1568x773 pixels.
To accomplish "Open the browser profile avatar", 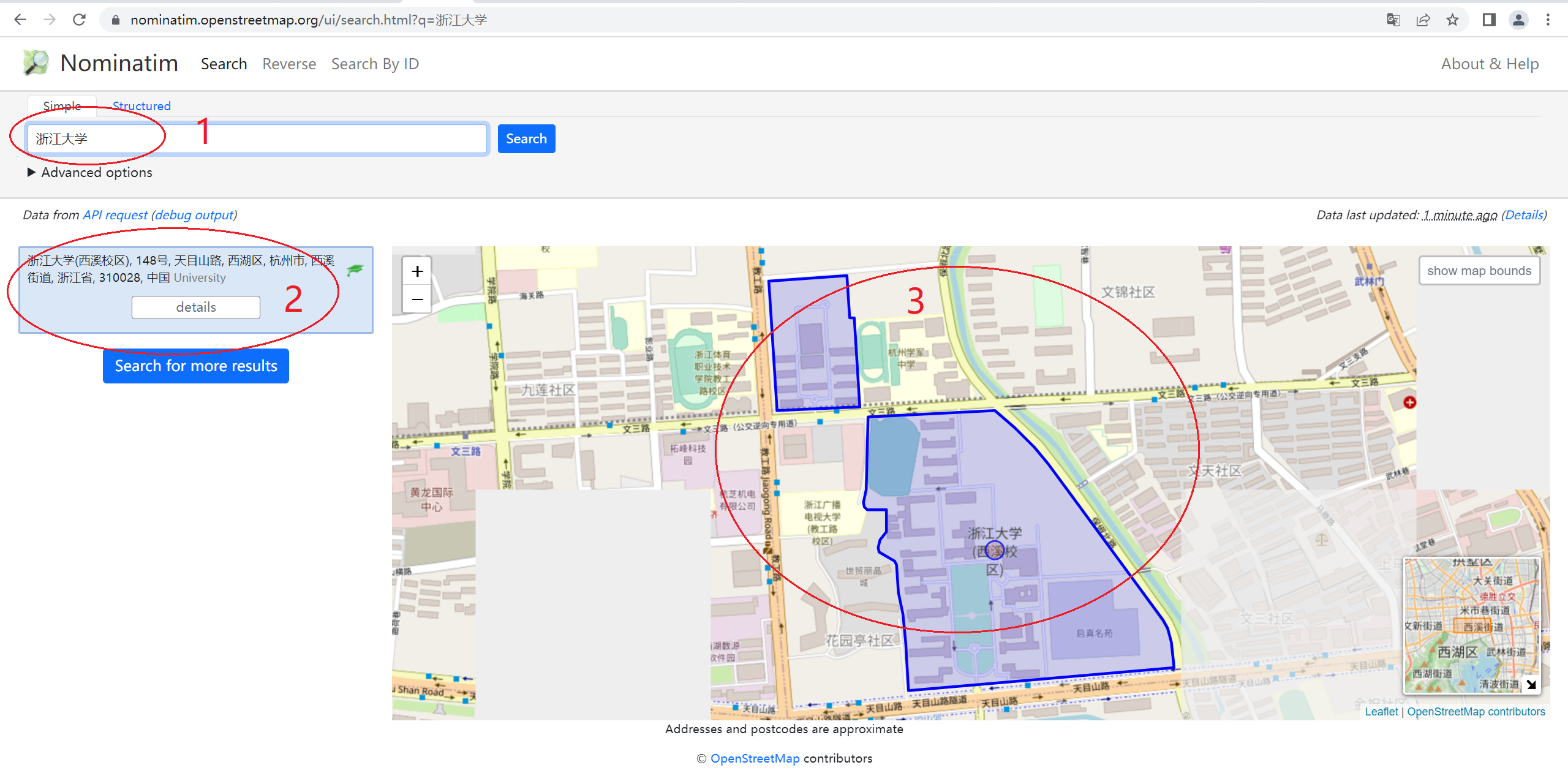I will [x=1518, y=20].
